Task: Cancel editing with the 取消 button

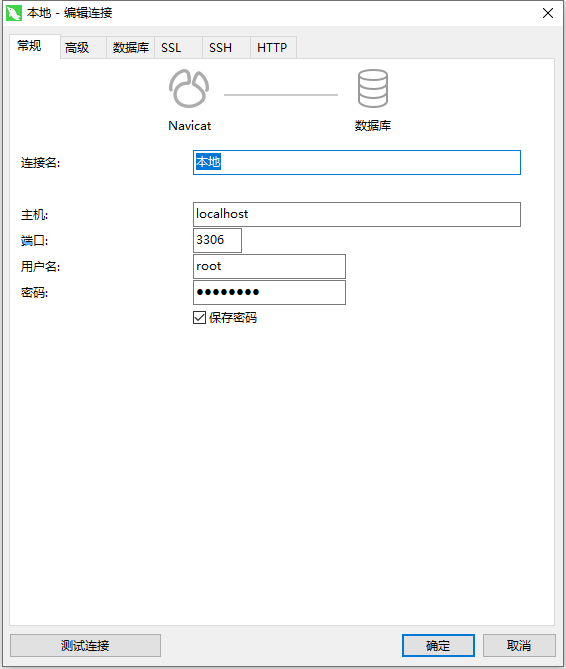Action: (x=519, y=645)
